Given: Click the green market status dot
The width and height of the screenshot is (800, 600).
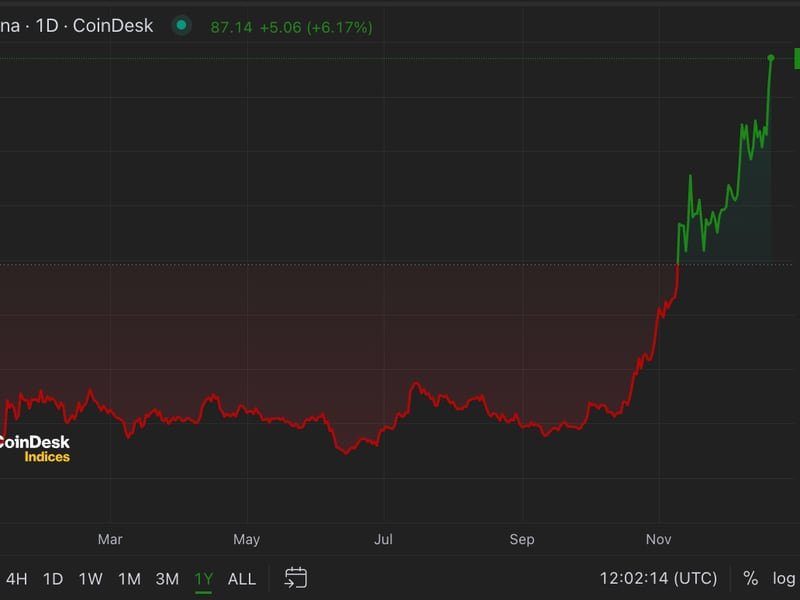Looking at the screenshot, I should coord(181,26).
